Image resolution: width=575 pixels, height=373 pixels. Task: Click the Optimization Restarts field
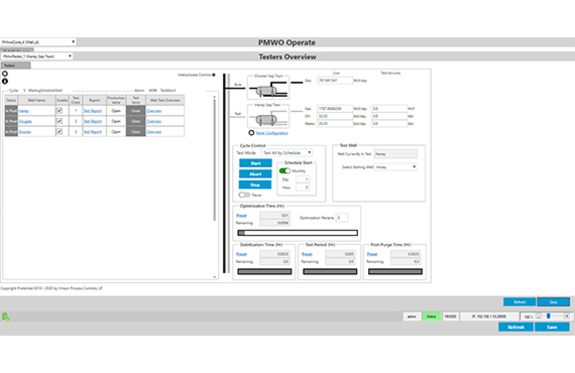pyautogui.click(x=342, y=217)
